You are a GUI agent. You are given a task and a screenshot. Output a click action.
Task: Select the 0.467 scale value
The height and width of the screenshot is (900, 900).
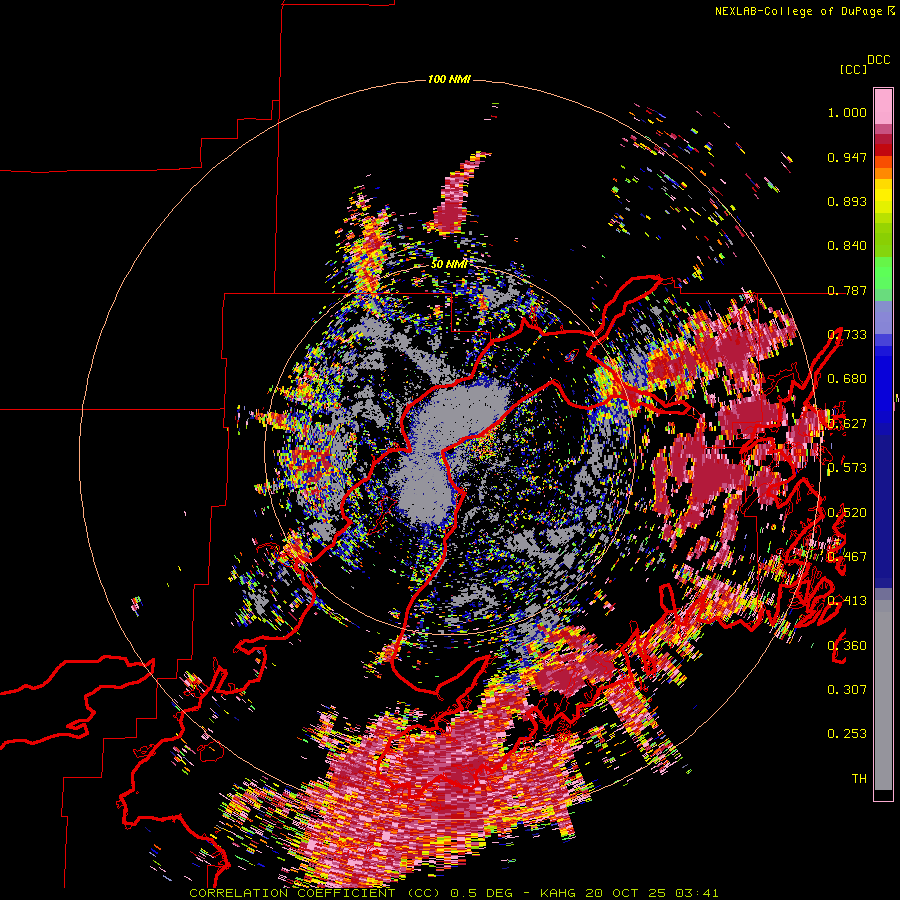tap(847, 557)
